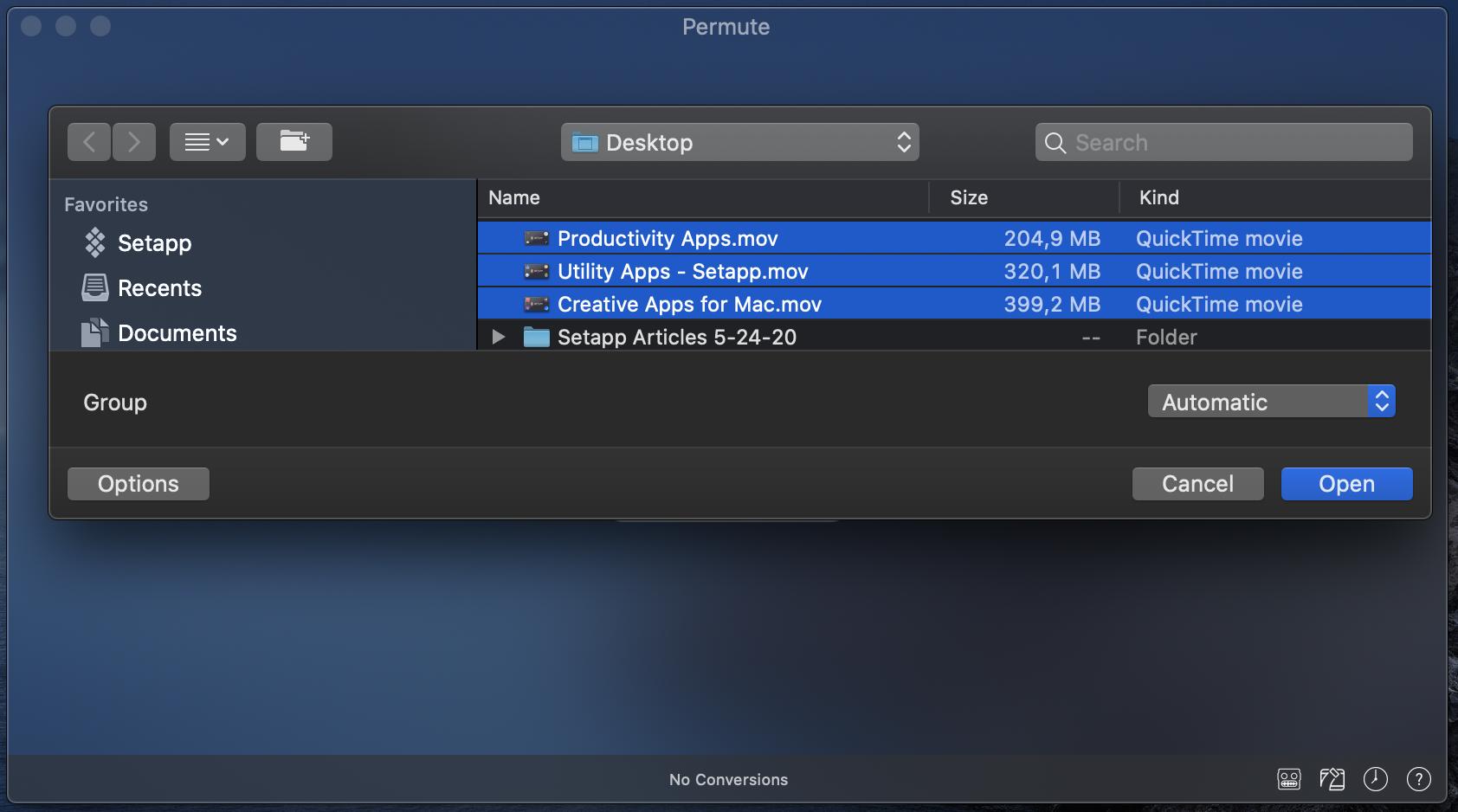Open help with the question mark icon
This screenshot has height=812, width=1458.
[x=1419, y=779]
